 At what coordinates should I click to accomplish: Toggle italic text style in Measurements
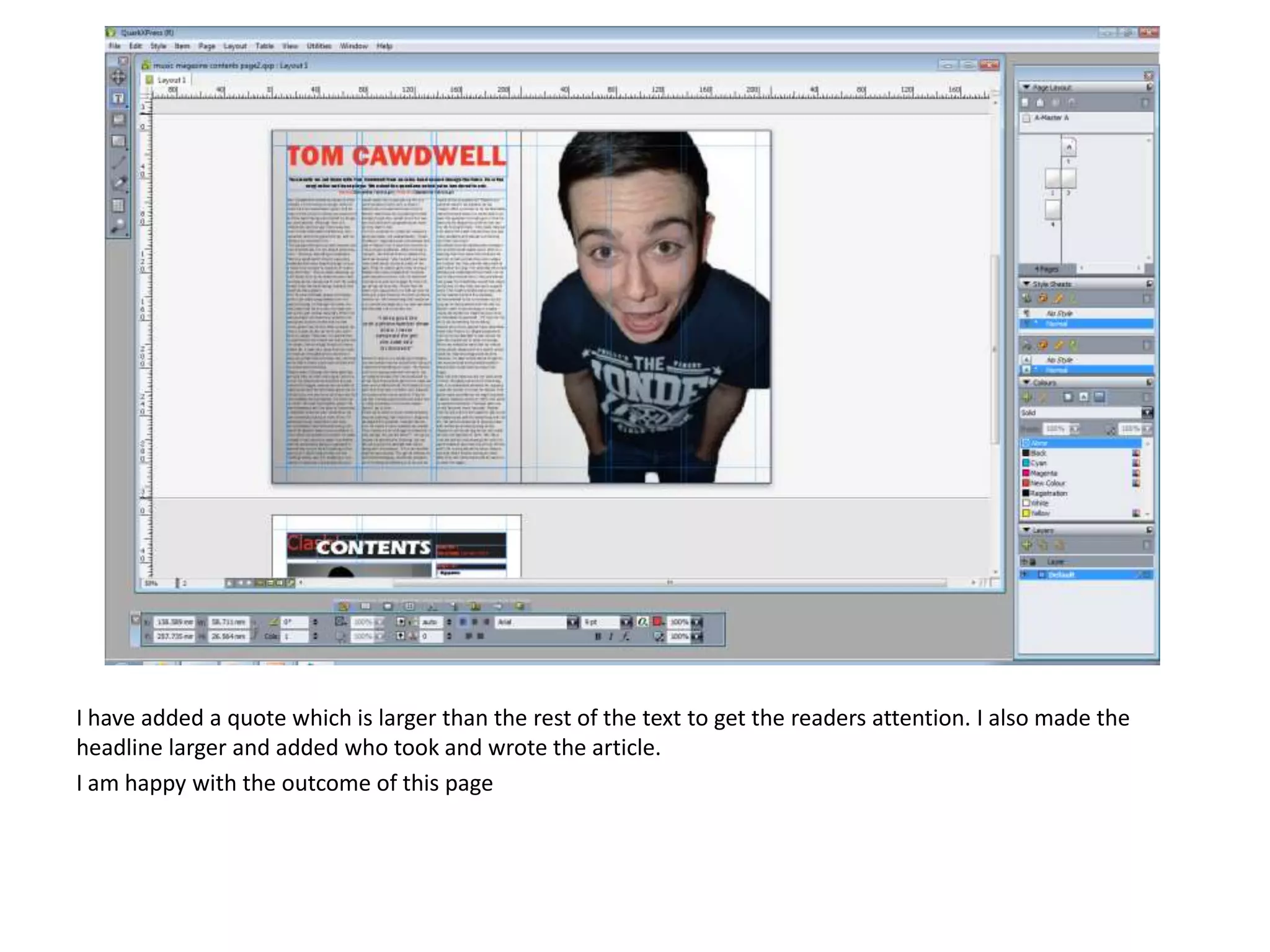611,637
